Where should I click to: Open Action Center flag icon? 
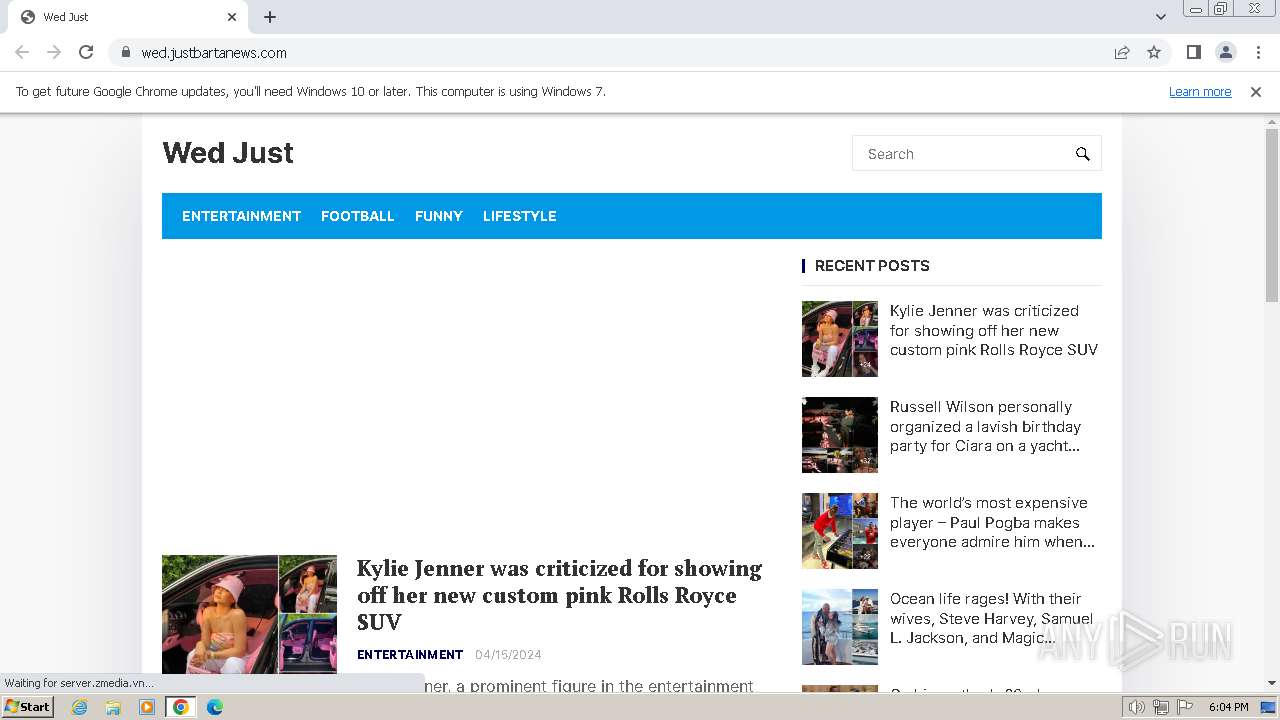pos(1185,707)
